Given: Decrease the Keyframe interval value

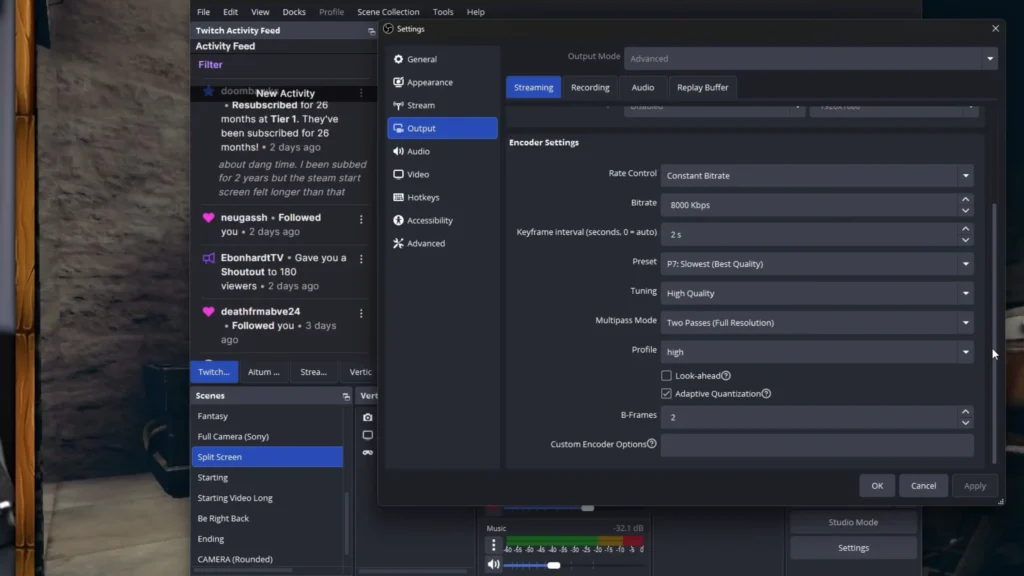Looking at the screenshot, I should tap(965, 240).
